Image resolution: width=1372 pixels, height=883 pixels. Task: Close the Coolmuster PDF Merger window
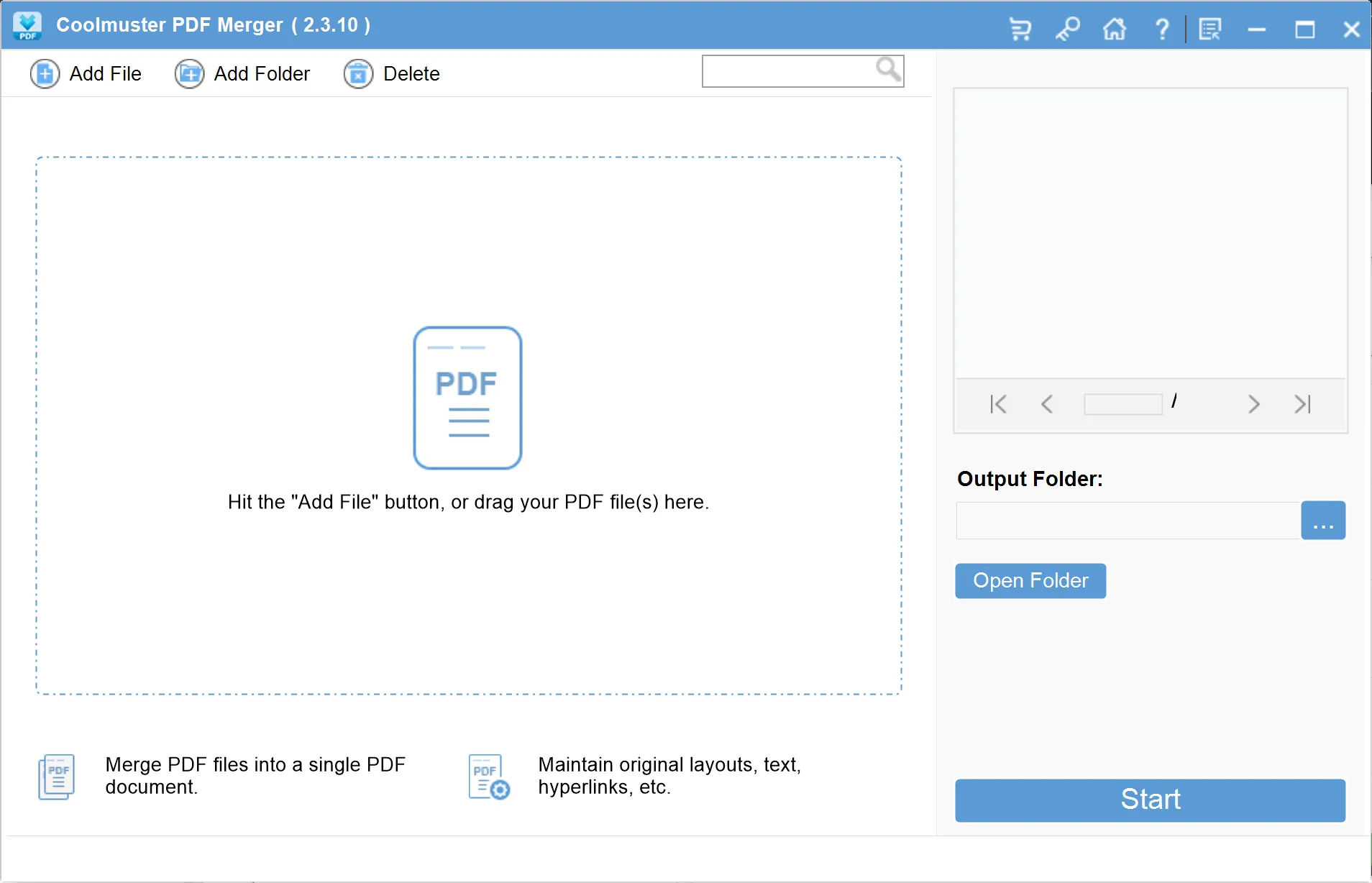coord(1352,29)
